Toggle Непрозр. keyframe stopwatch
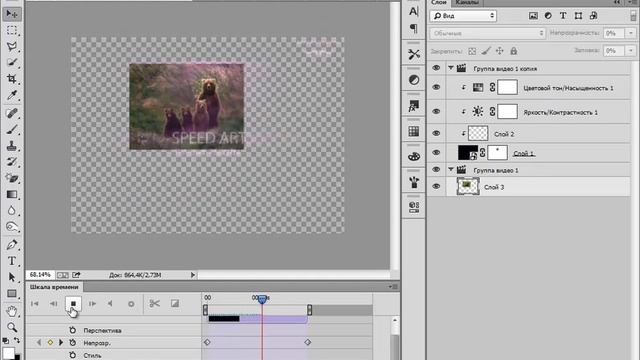Screen dimensions: 640x360 tap(73, 342)
